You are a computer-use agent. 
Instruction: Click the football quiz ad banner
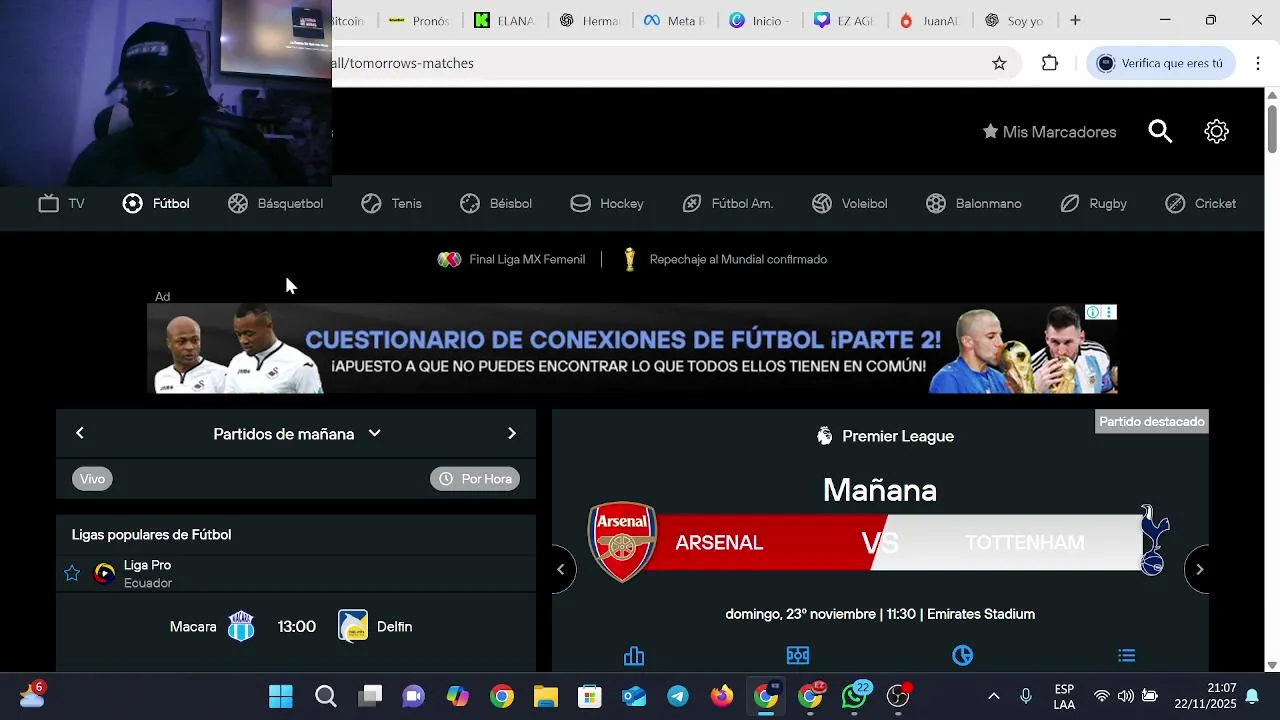[632, 349]
